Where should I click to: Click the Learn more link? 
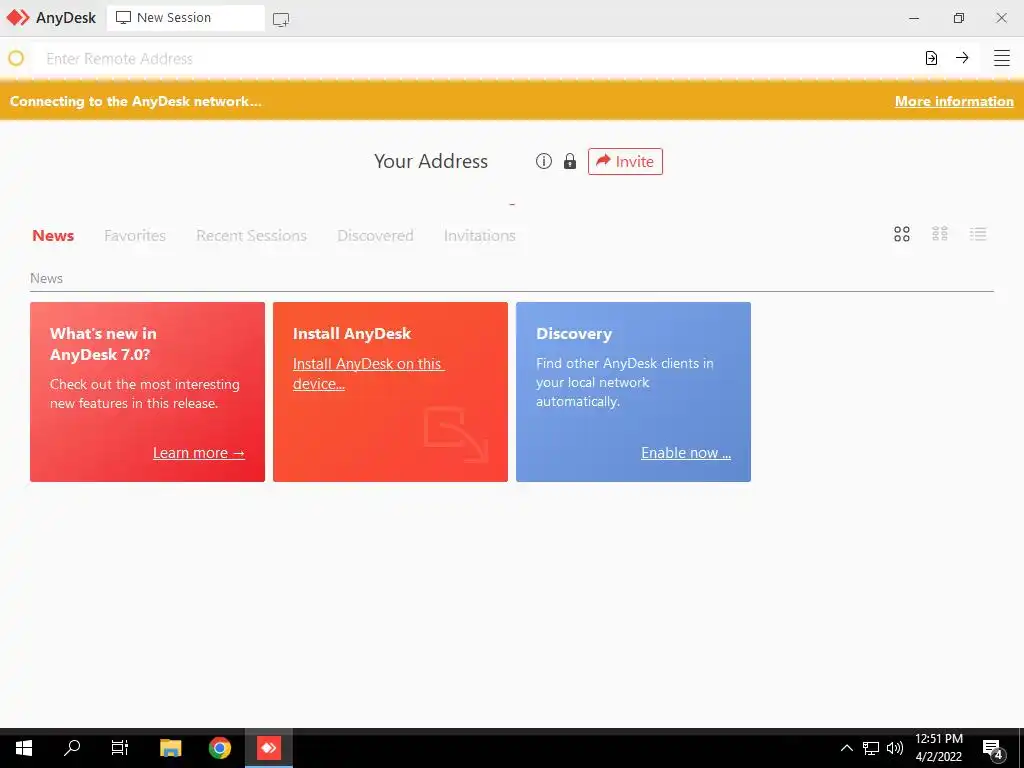point(199,453)
